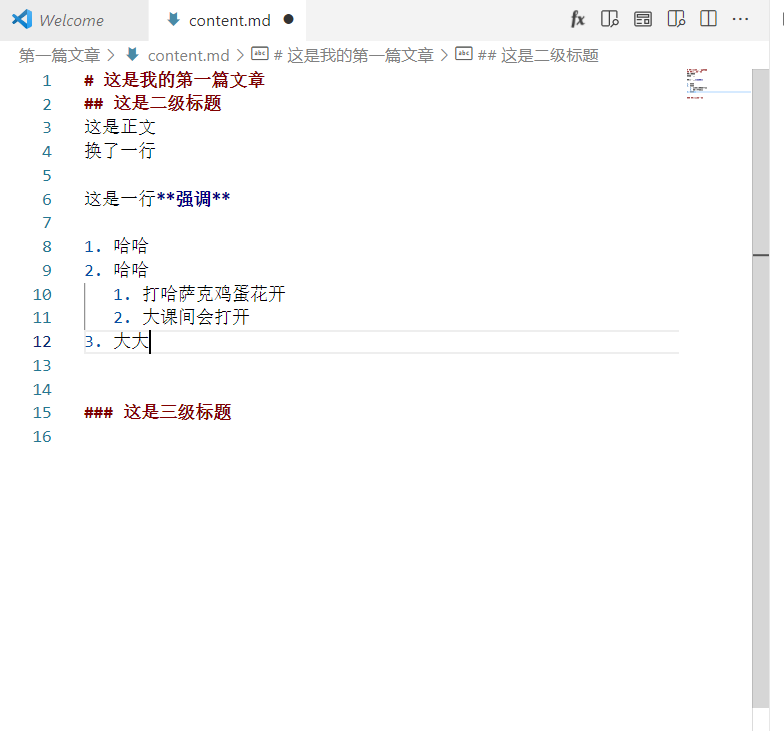
Task: Click line number 15 in the gutter
Action: pyautogui.click(x=41, y=413)
